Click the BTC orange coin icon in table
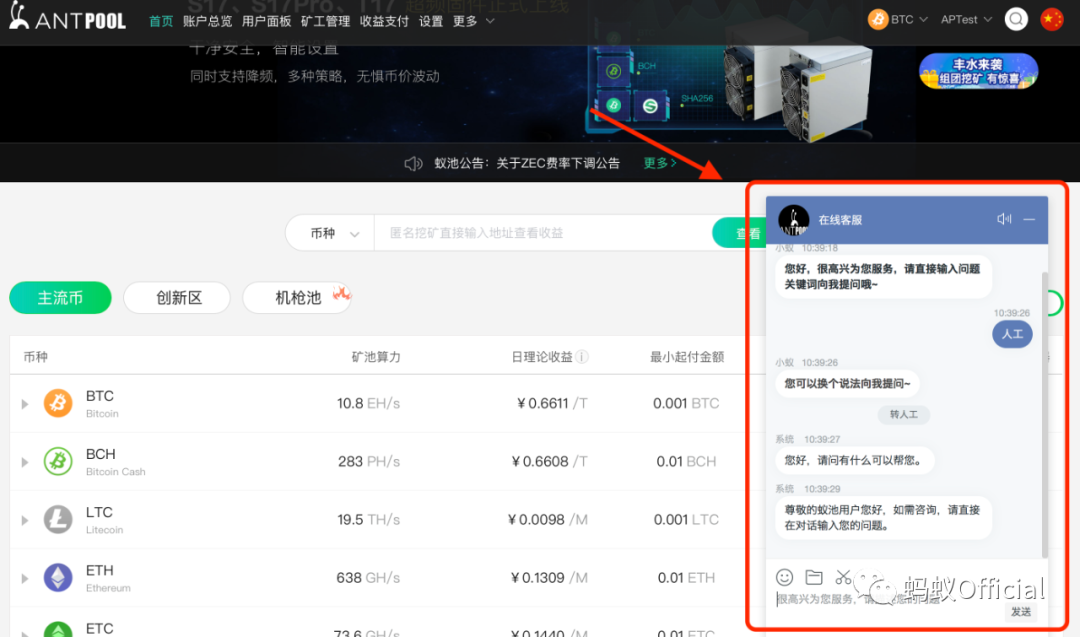This screenshot has height=637, width=1080. coord(58,403)
